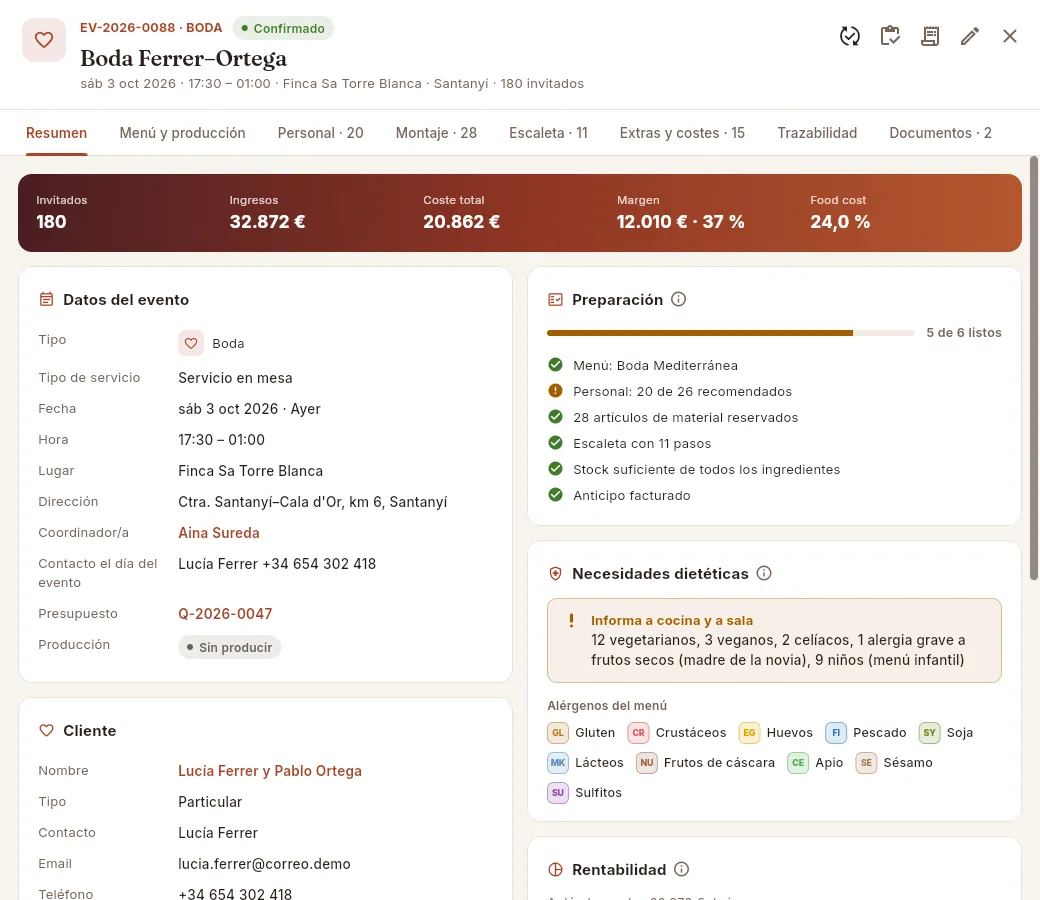
Task: Show info tooltip for Preparación
Action: tap(678, 299)
